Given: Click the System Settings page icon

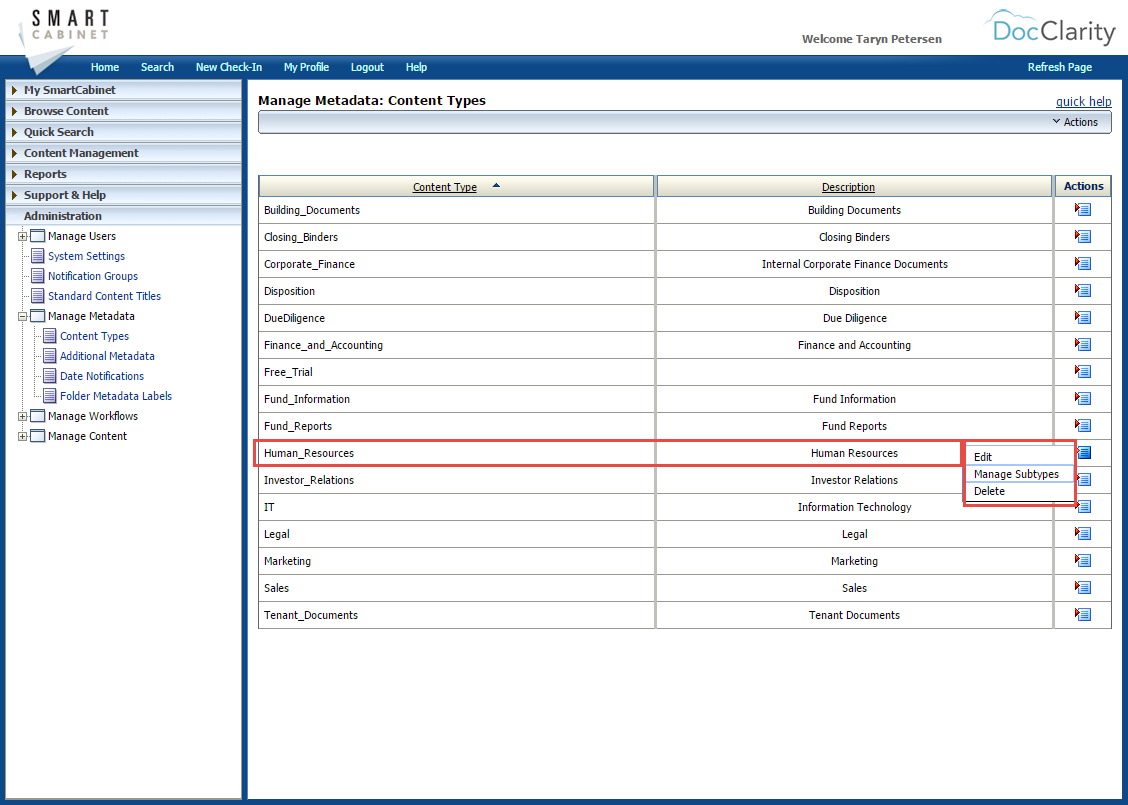Looking at the screenshot, I should tap(38, 256).
